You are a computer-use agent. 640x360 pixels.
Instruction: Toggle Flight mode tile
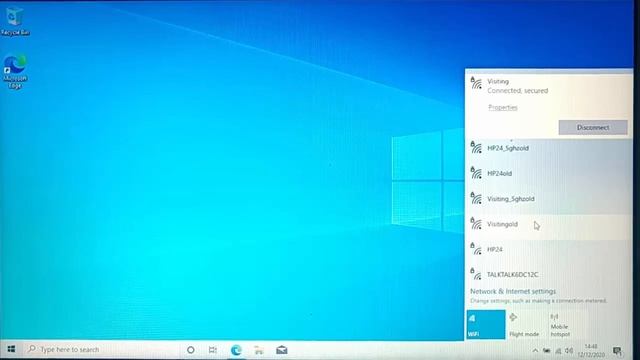coord(525,324)
